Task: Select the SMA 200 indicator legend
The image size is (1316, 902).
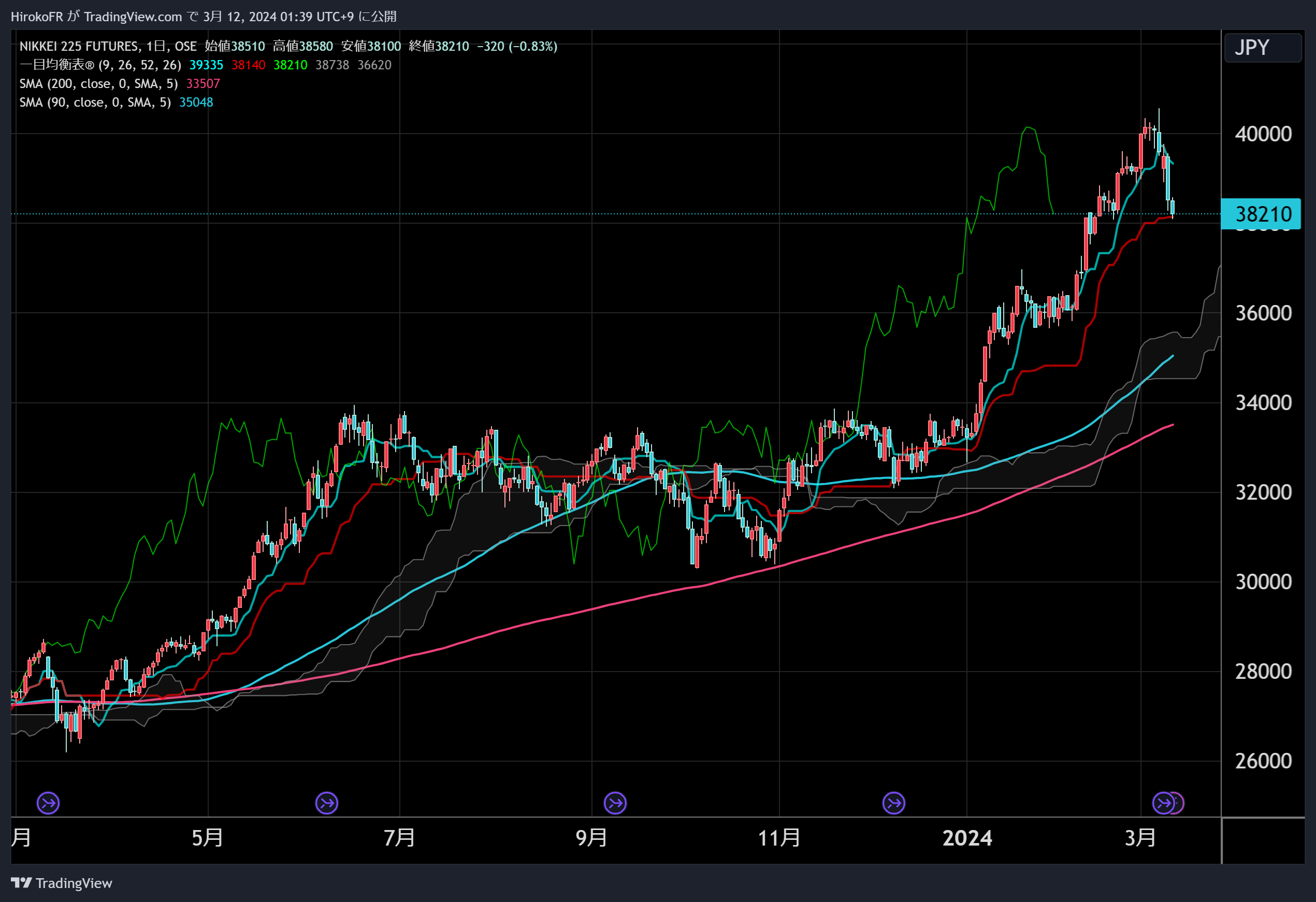Action: tap(98, 84)
